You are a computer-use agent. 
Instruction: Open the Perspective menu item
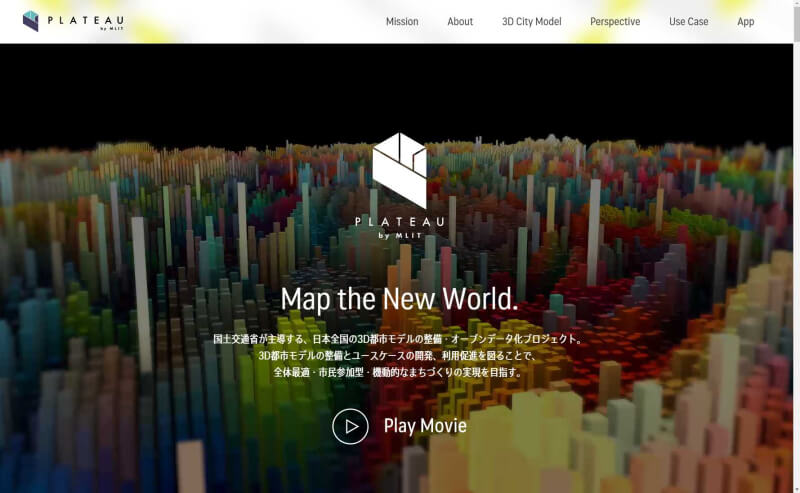(x=615, y=22)
